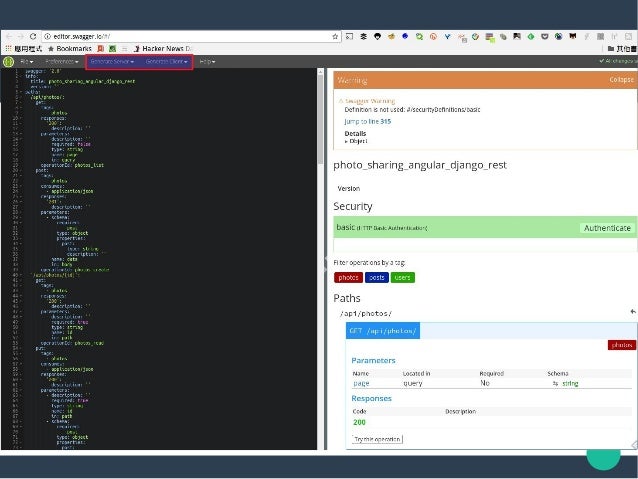Viewport: 638px width, 479px height.
Task: Click the Try this operation button
Action: (x=377, y=439)
